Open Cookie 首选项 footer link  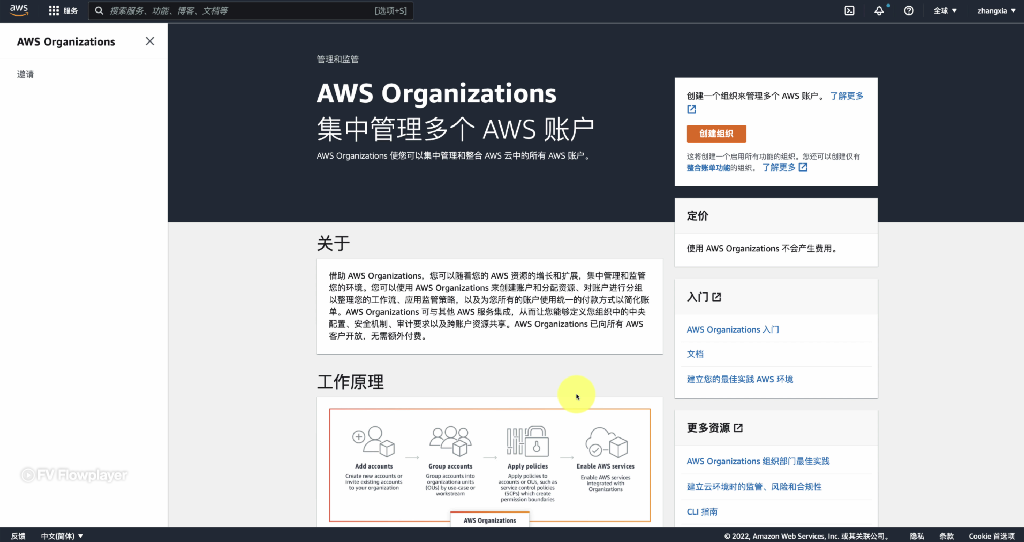pos(991,536)
